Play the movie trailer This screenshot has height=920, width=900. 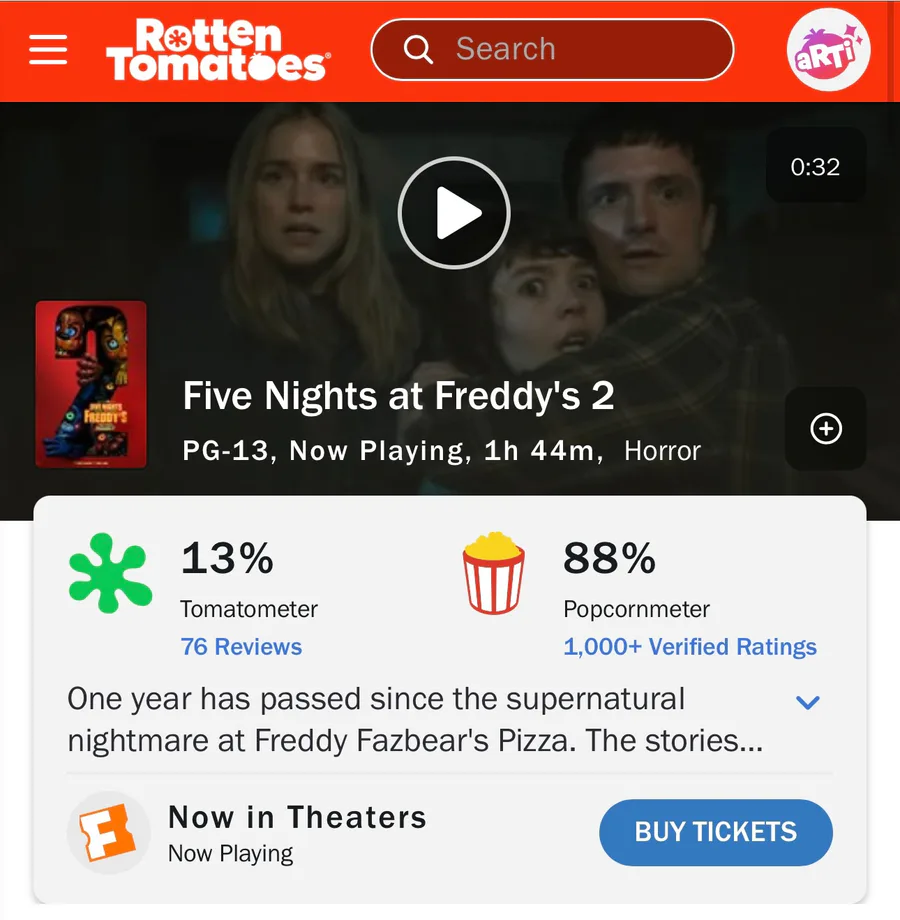tap(454, 213)
